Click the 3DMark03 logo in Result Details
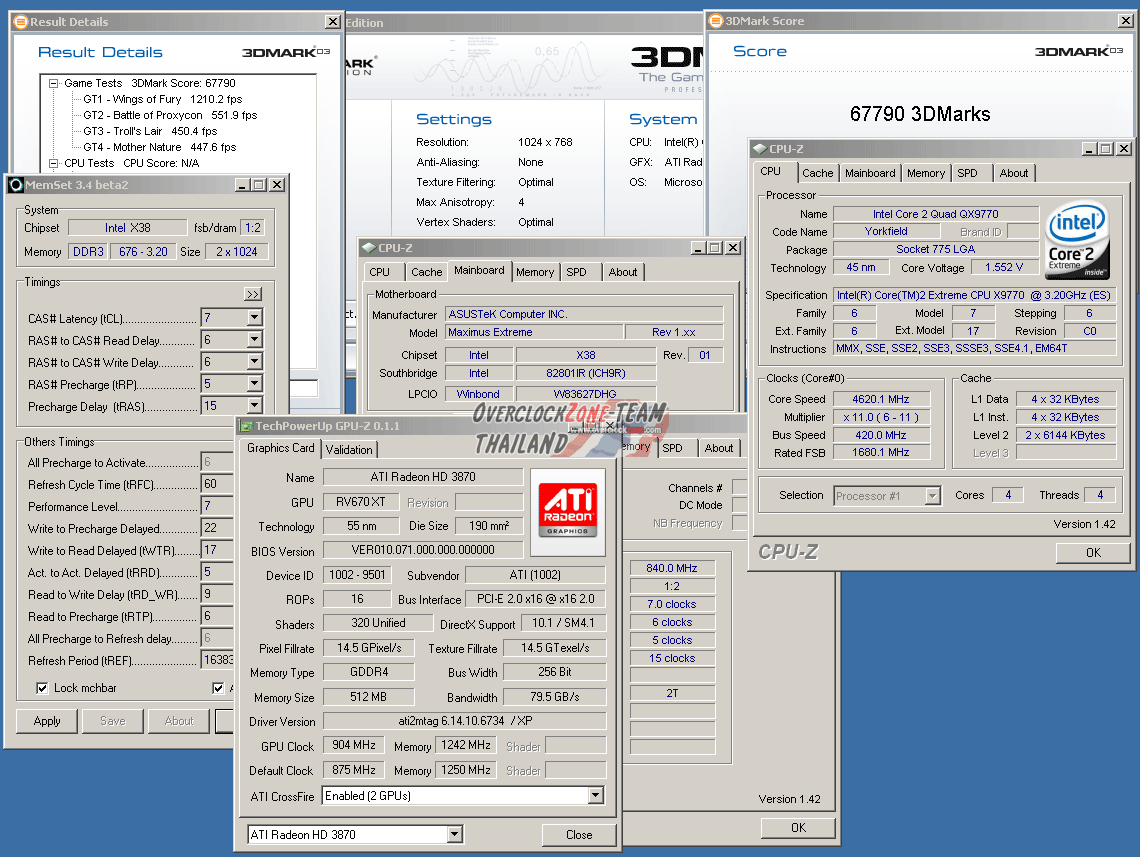The height and width of the screenshot is (857, 1140). (x=286, y=52)
